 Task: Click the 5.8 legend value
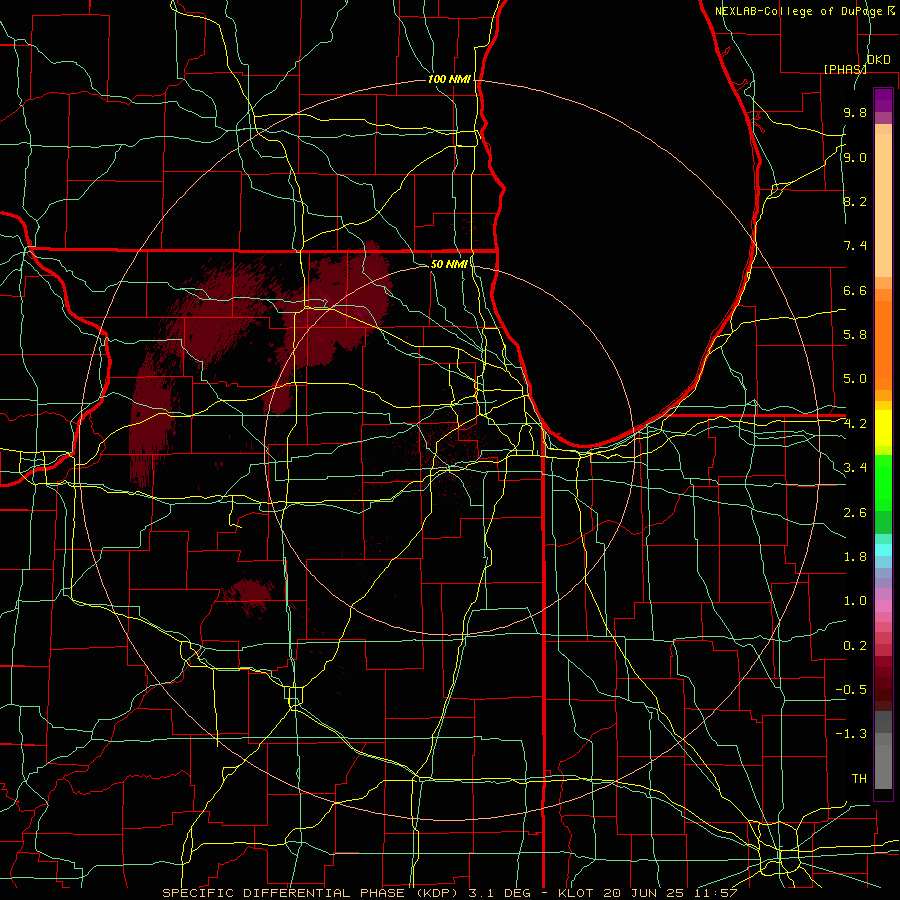point(855,335)
